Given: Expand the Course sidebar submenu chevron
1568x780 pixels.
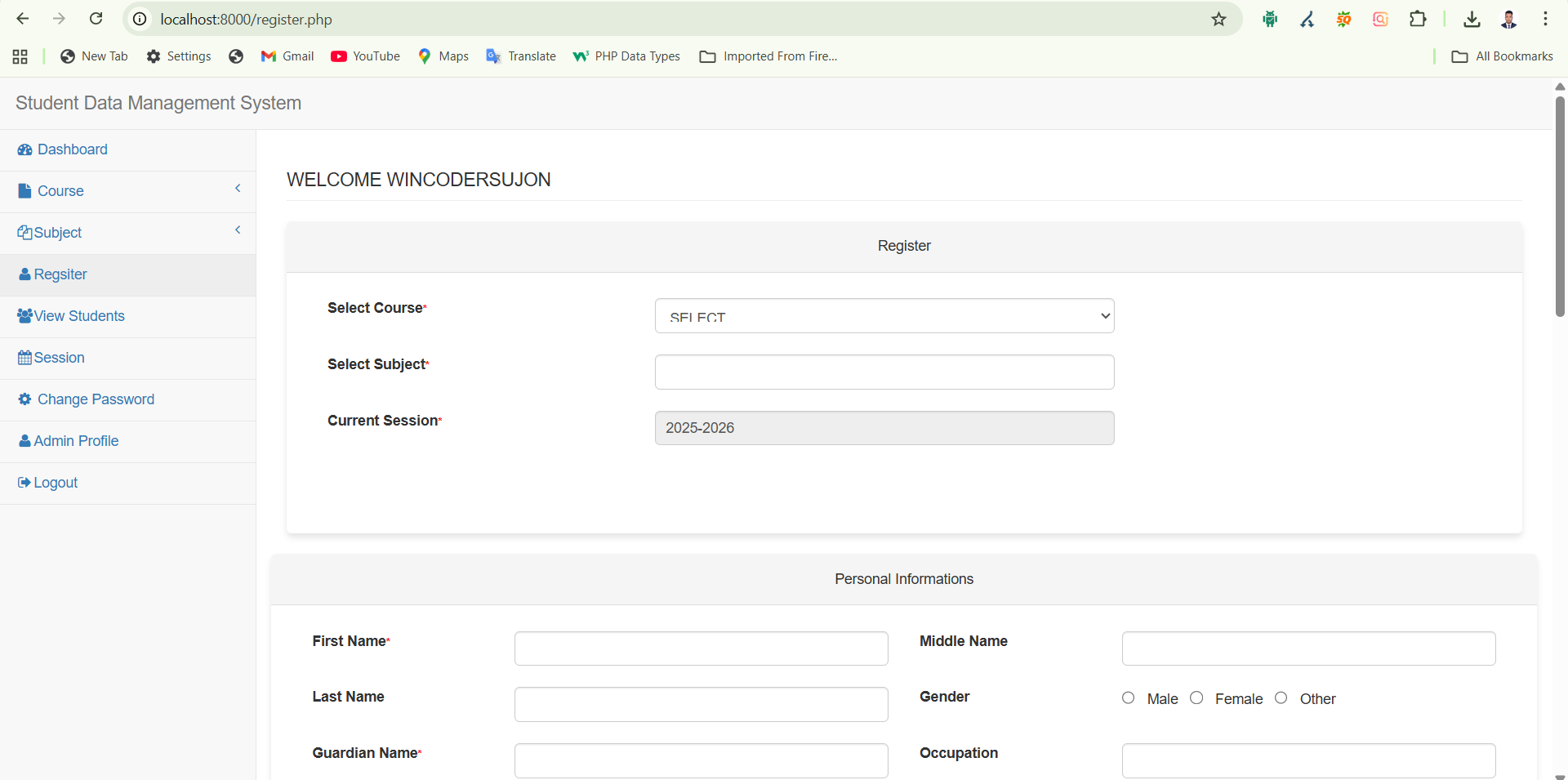Looking at the screenshot, I should [x=238, y=189].
